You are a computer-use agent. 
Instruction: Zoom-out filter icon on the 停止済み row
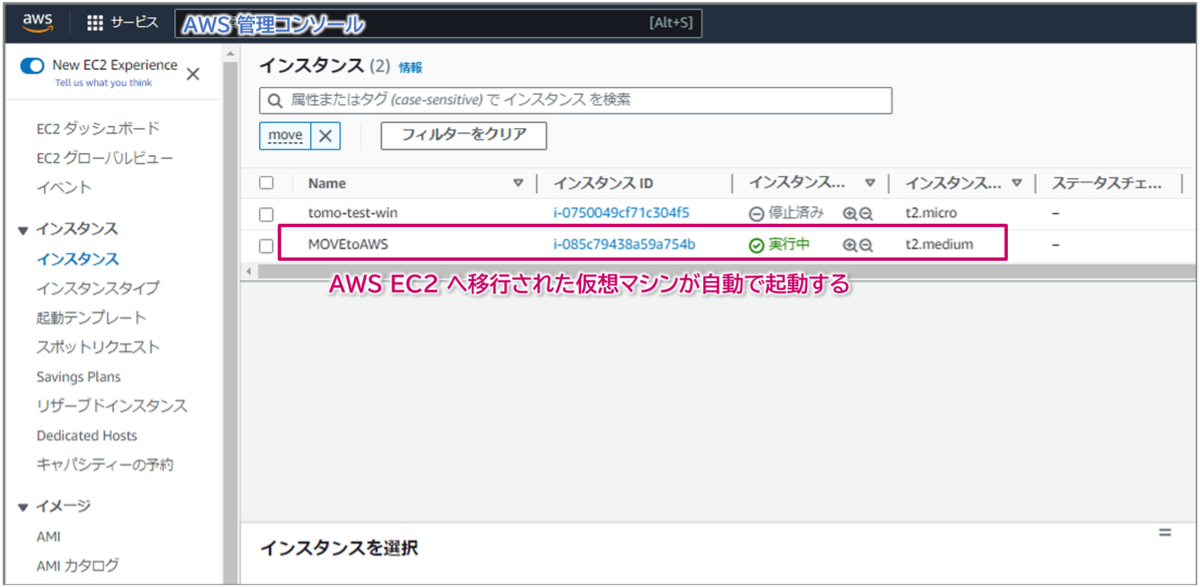coord(866,214)
